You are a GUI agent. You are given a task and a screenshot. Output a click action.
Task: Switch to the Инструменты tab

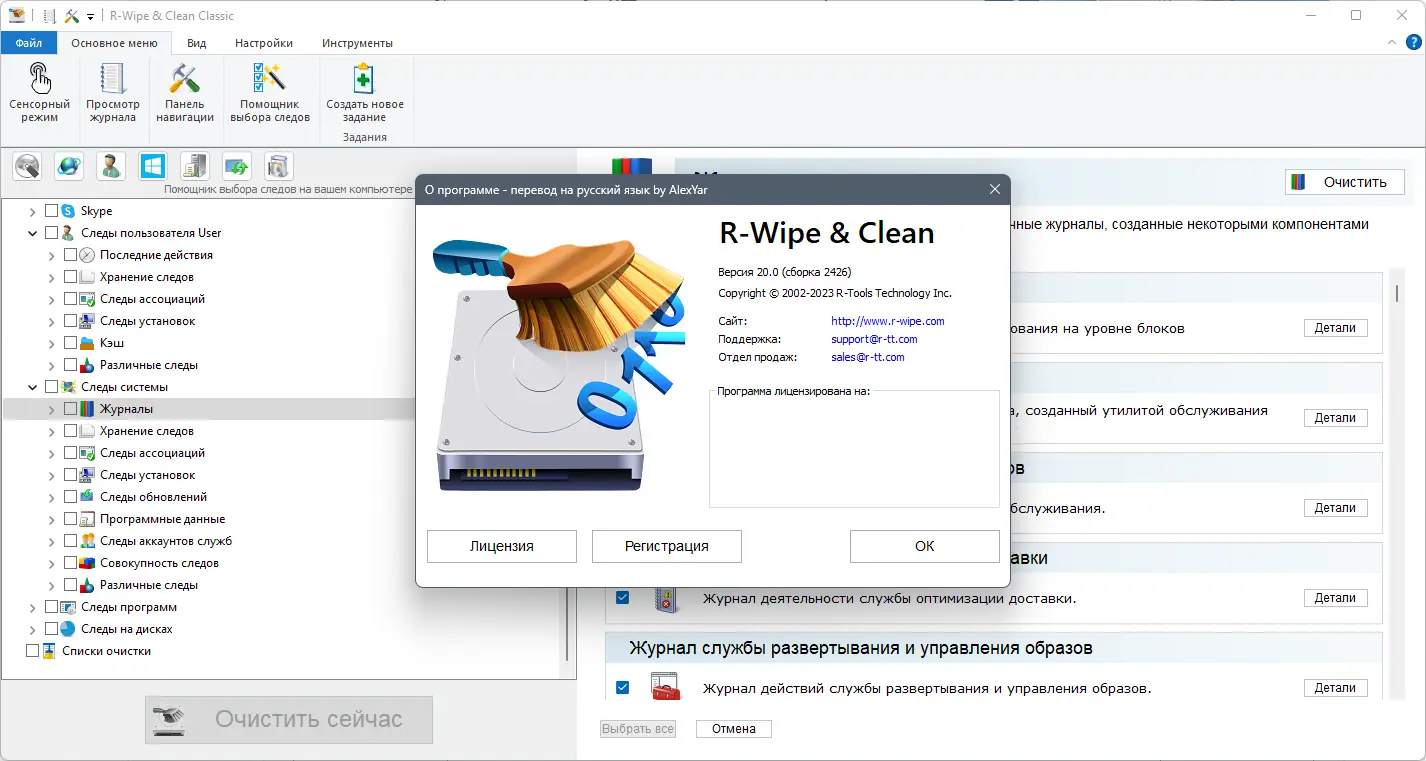357,43
